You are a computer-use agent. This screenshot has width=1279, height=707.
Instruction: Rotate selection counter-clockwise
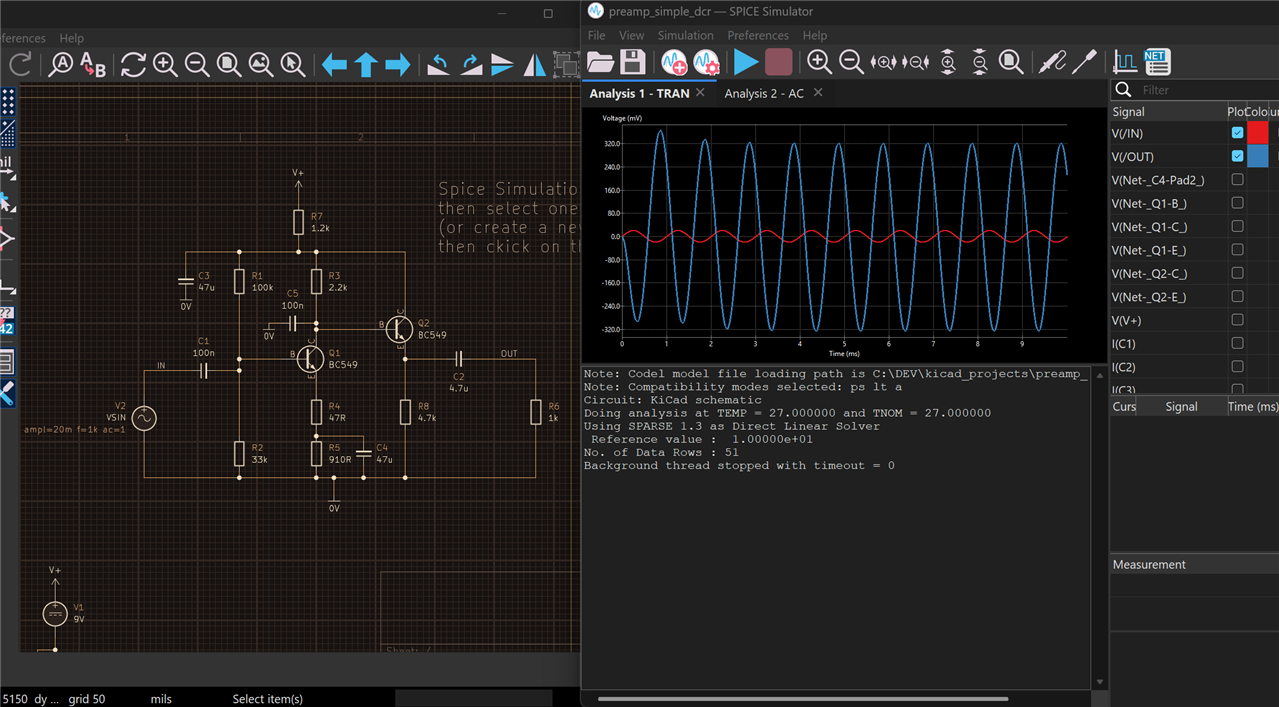click(x=438, y=66)
